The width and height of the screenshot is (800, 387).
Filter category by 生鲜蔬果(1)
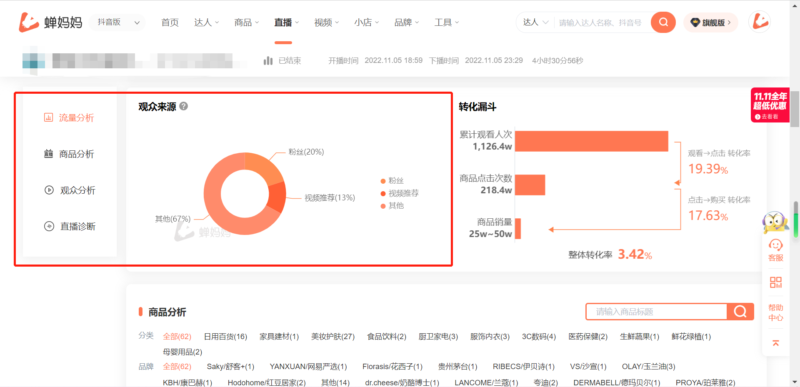click(639, 337)
